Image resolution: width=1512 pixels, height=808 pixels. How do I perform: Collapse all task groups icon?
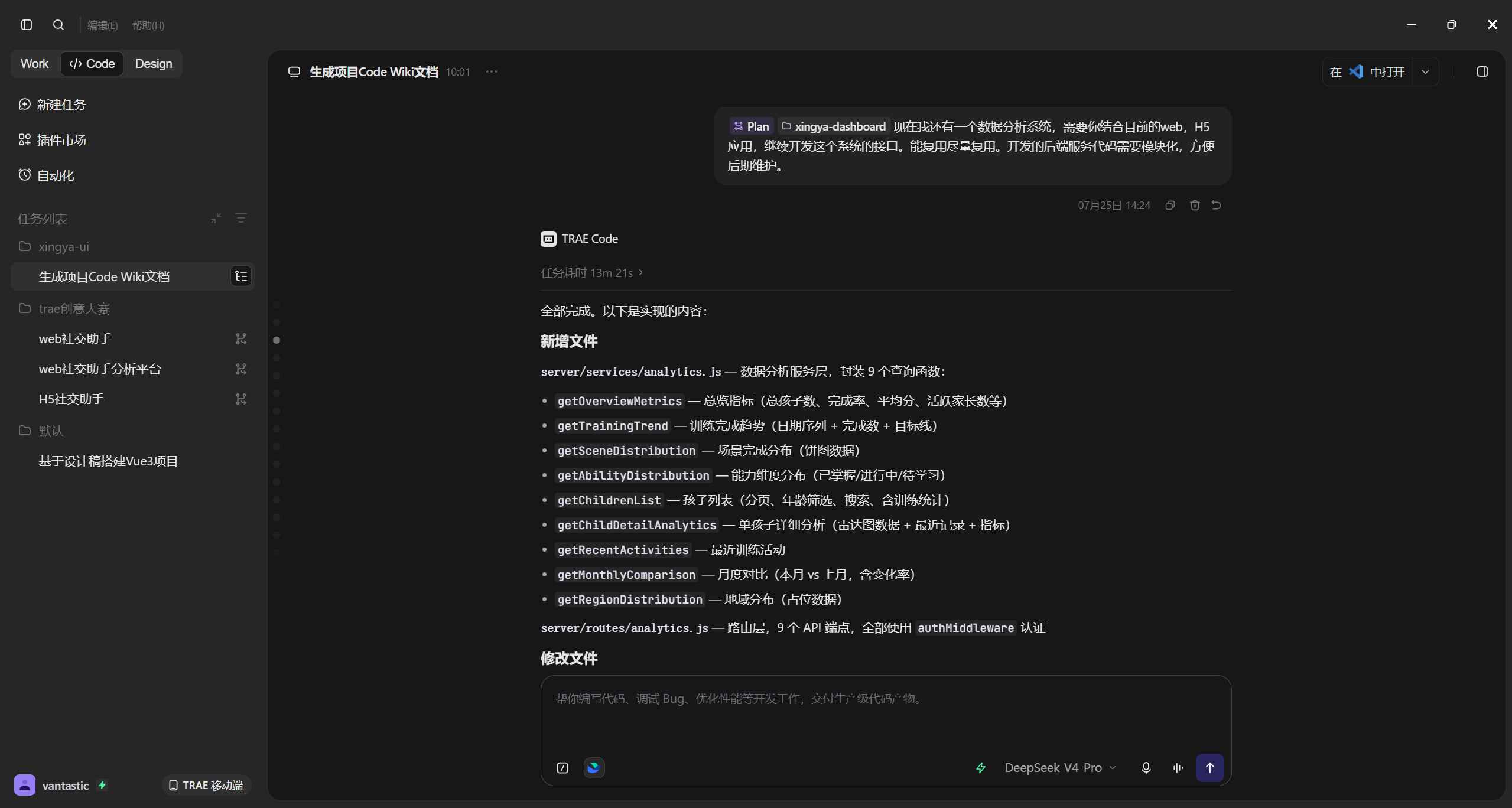coord(216,219)
